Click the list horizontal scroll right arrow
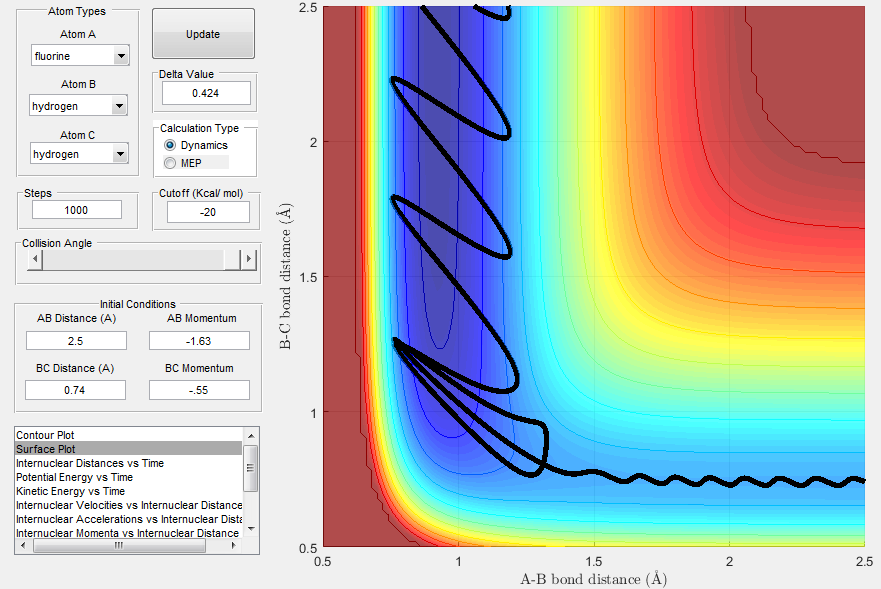Viewport: 881px width, 589px height. 234,545
